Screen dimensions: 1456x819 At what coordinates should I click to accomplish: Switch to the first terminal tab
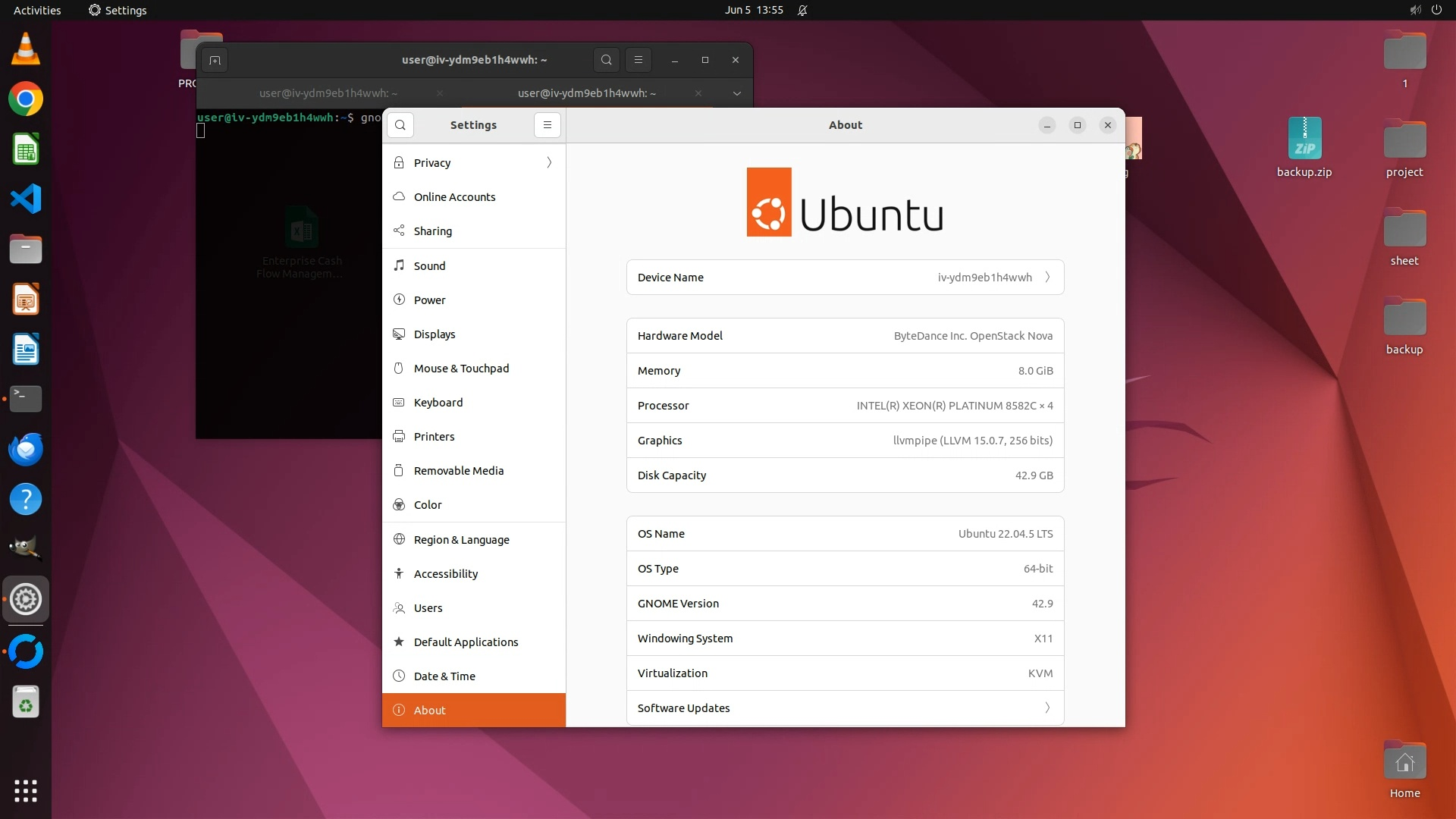(328, 93)
